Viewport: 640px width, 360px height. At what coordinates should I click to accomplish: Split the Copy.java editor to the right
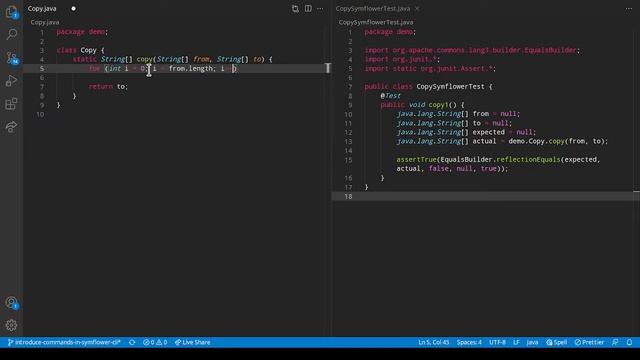pyautogui.click(x=308, y=9)
